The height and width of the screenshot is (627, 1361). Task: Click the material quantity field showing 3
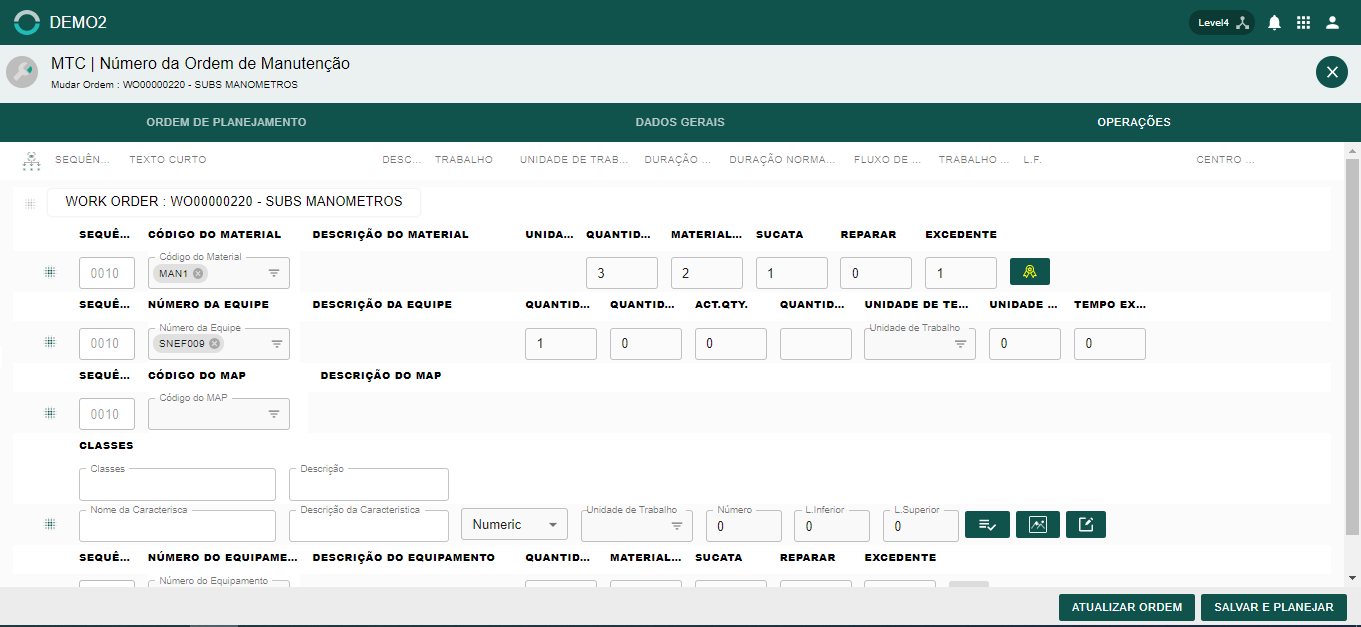point(622,273)
